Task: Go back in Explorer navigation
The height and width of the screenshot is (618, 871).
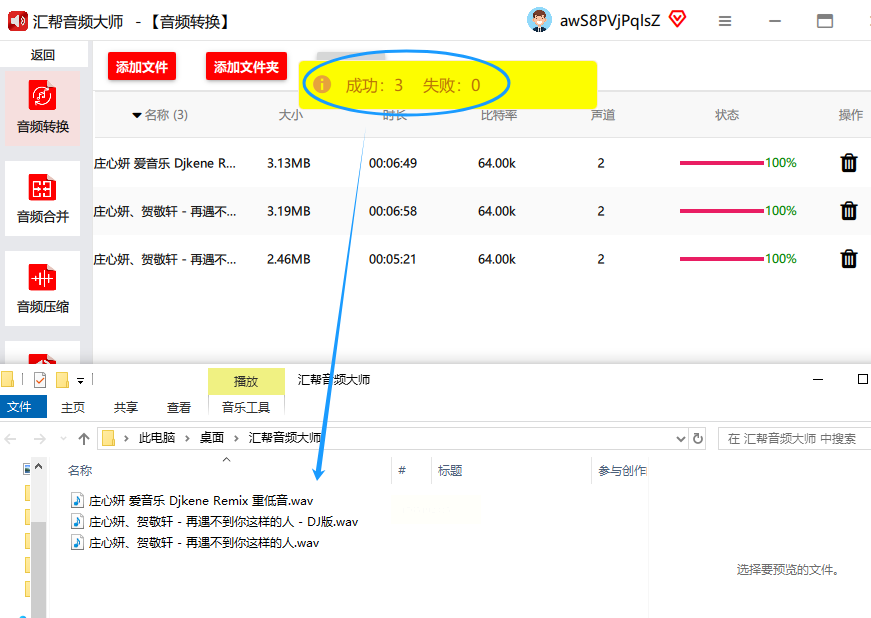Action: pyautogui.click(x=11, y=439)
